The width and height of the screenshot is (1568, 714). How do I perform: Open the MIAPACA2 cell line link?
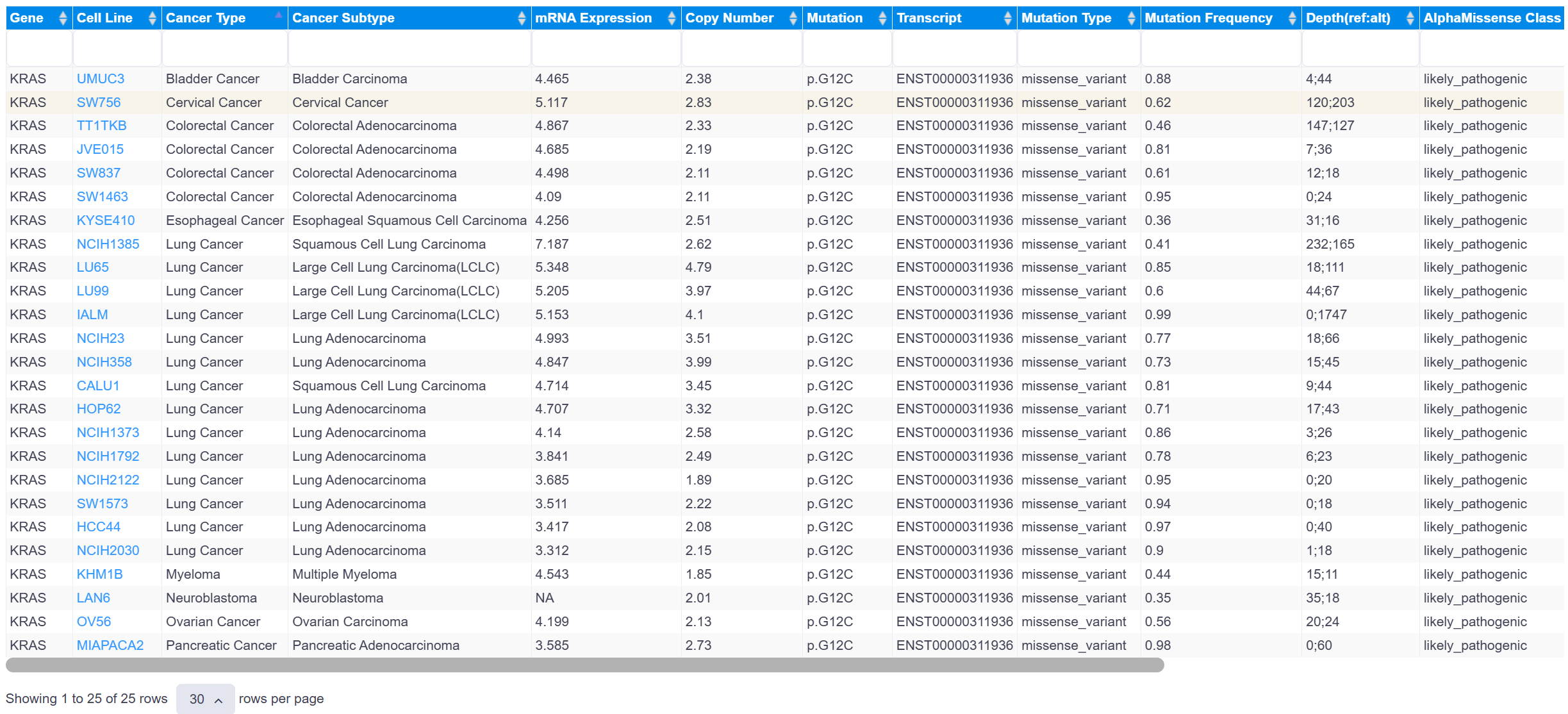click(x=110, y=645)
